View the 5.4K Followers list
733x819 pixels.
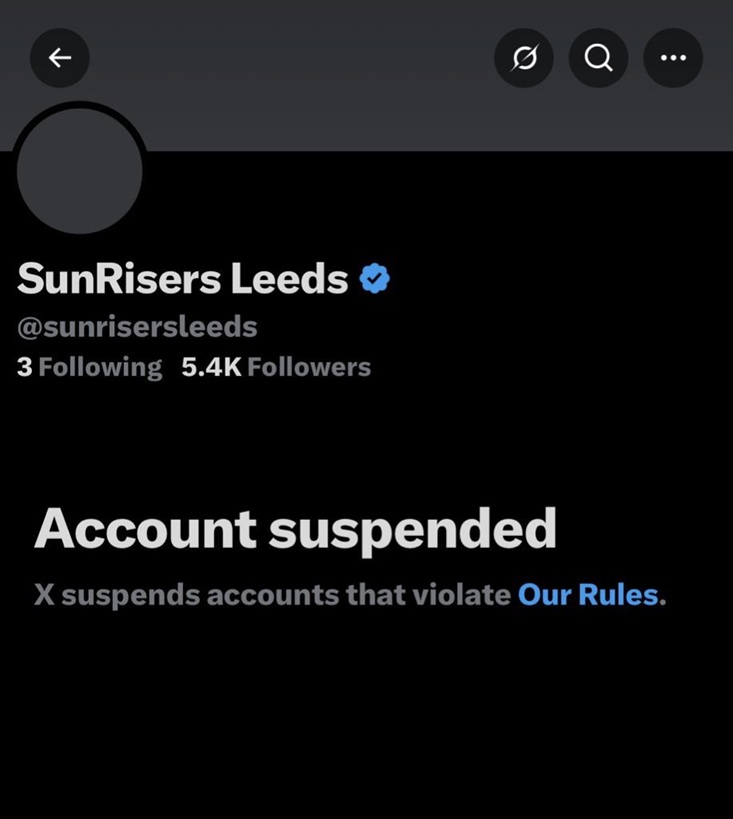[x=276, y=367]
